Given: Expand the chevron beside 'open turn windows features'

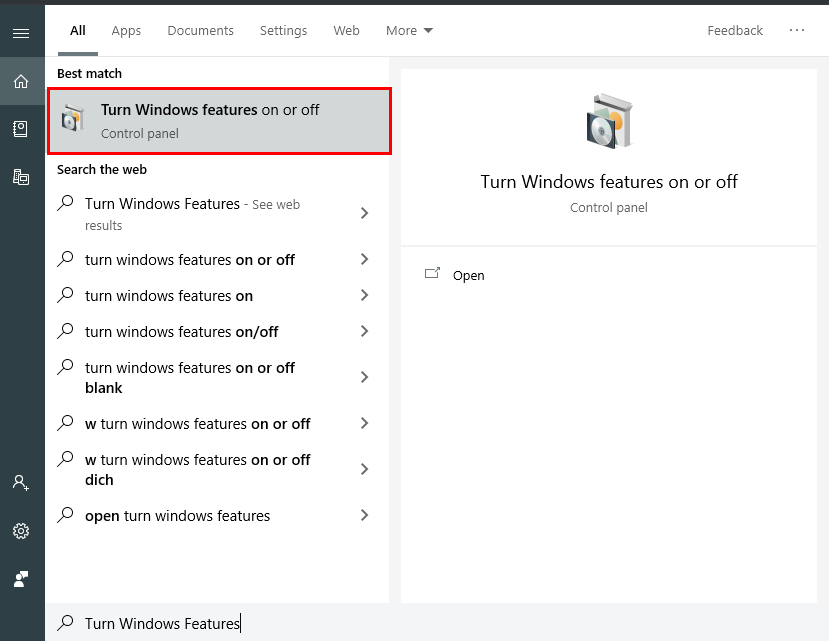Looking at the screenshot, I should pos(365,515).
